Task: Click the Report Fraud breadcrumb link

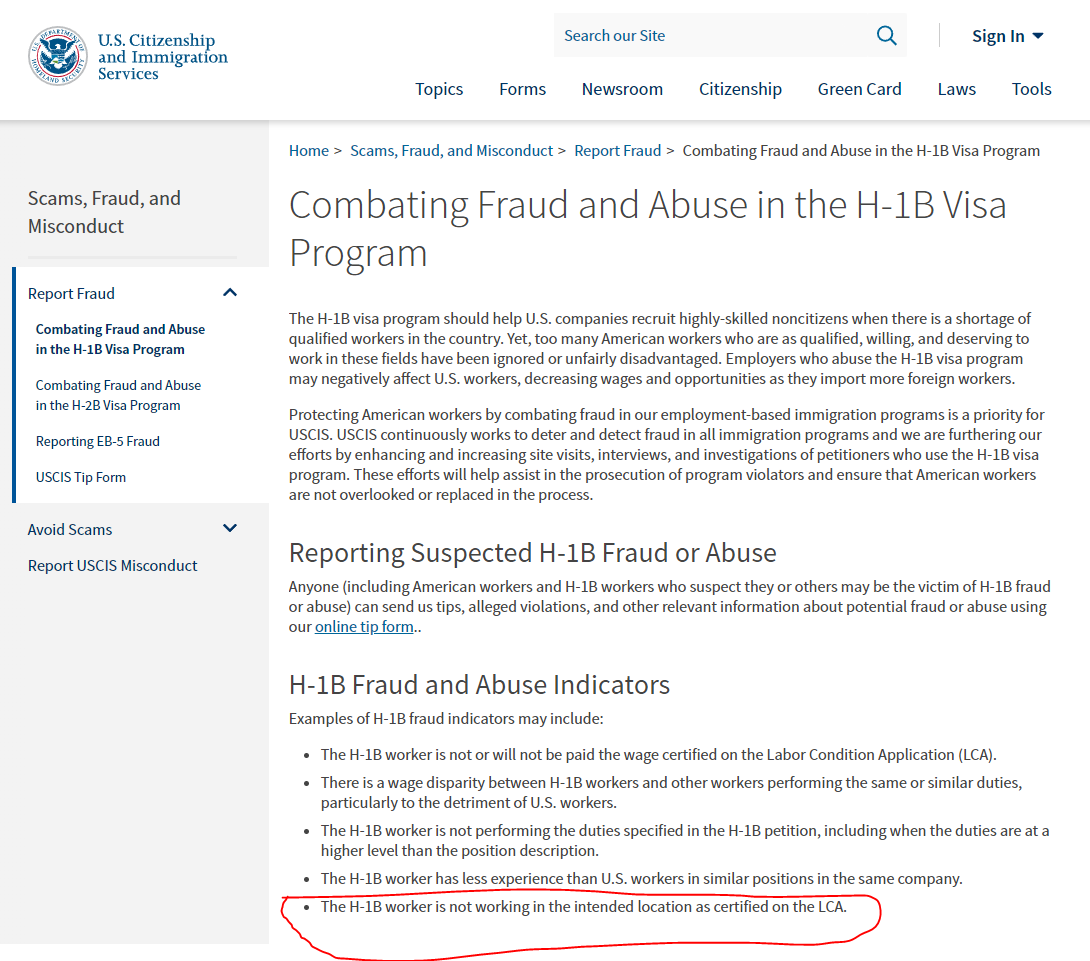Action: click(617, 151)
